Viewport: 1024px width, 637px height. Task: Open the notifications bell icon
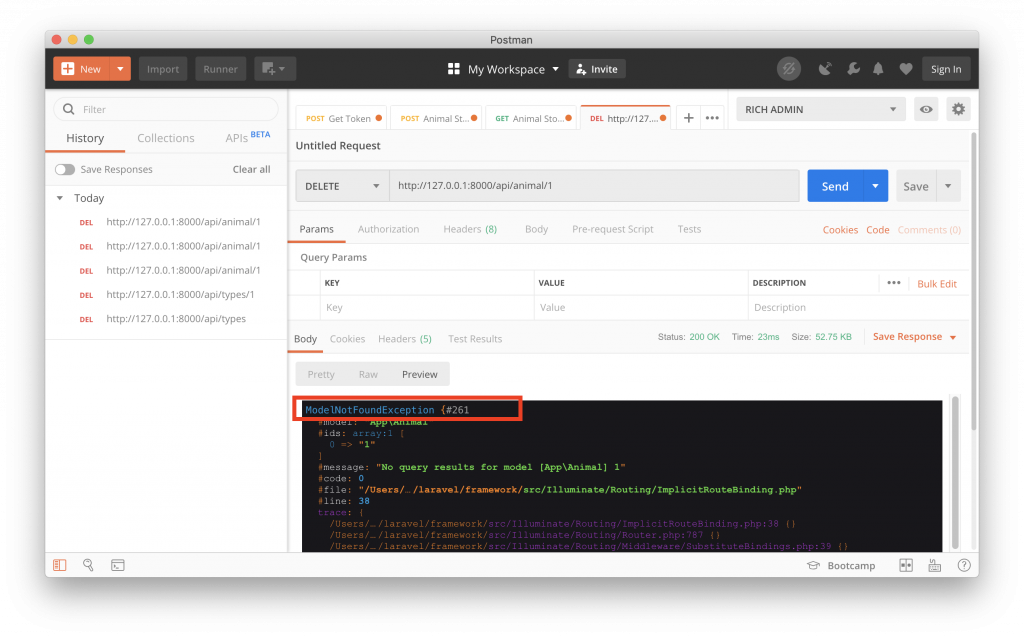878,69
